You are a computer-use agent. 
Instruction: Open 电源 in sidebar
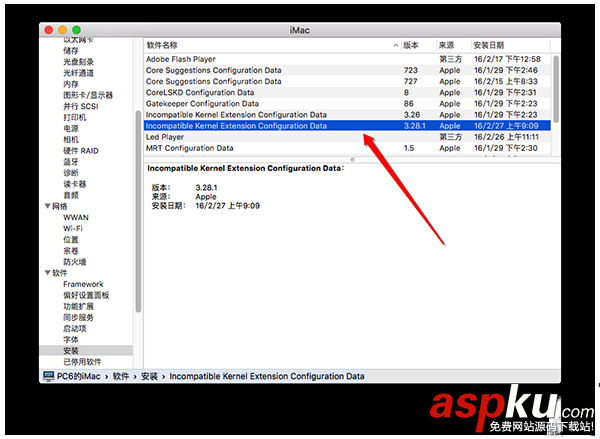(x=71, y=128)
